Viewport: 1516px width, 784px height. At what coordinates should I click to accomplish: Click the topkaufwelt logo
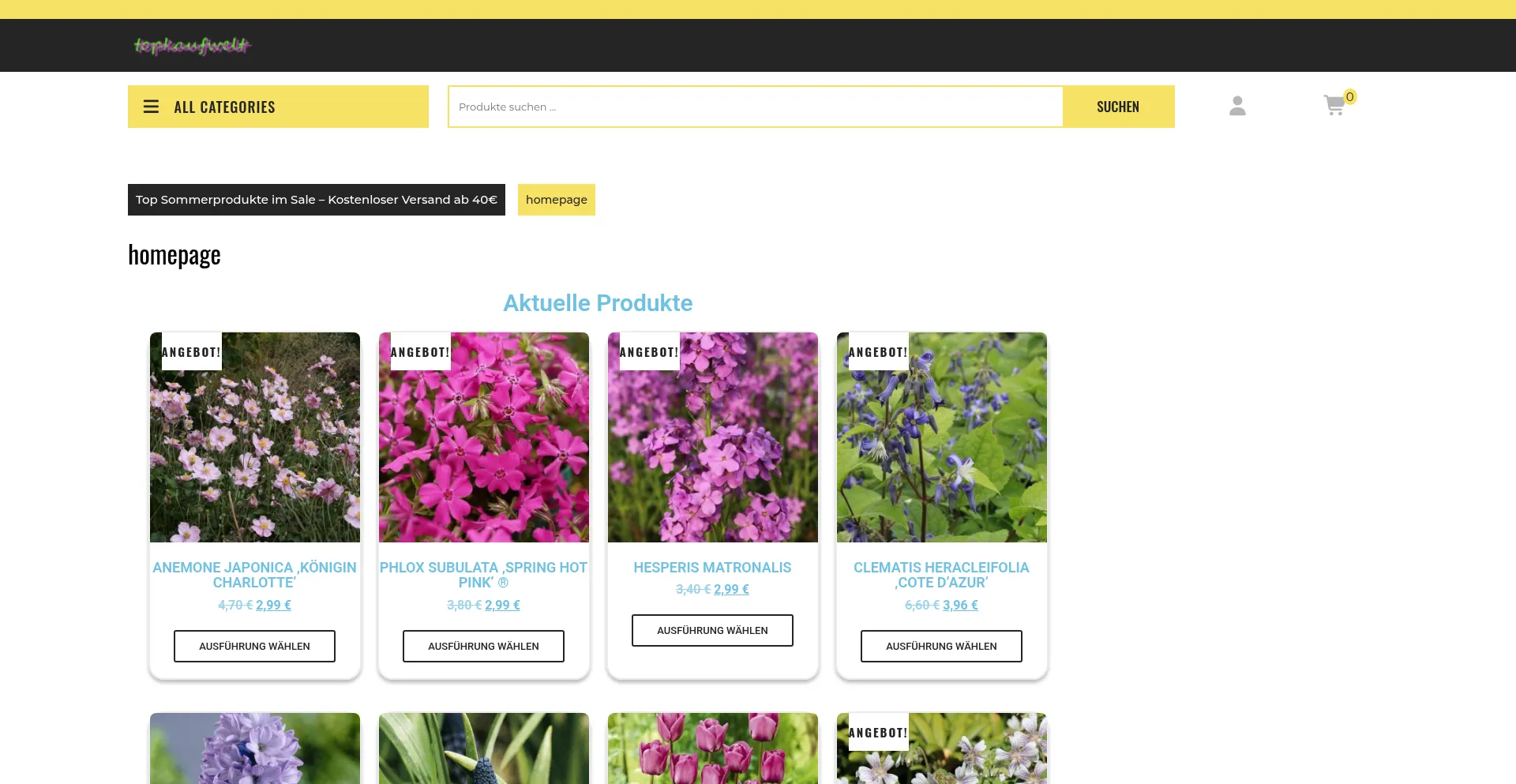click(x=192, y=46)
